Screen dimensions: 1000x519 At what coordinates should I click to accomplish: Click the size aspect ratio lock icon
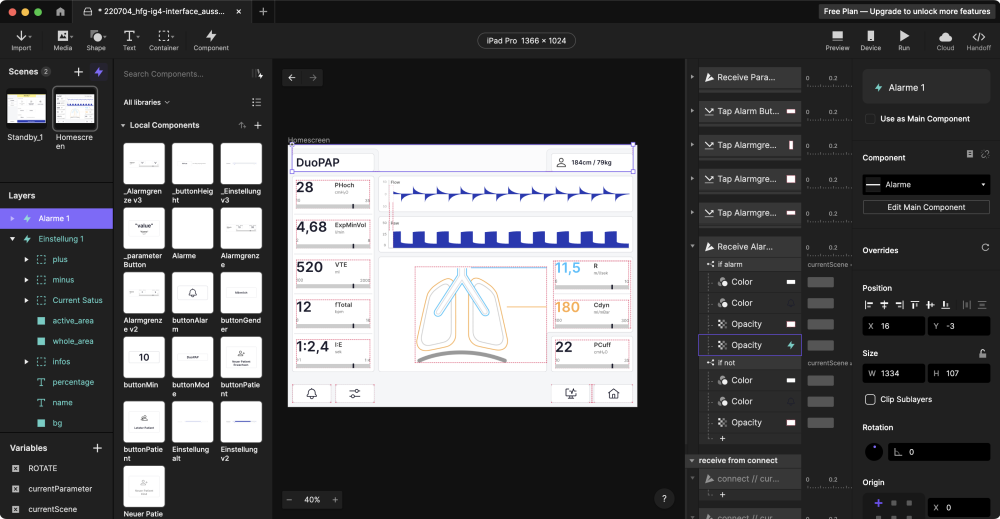[x=983, y=353]
